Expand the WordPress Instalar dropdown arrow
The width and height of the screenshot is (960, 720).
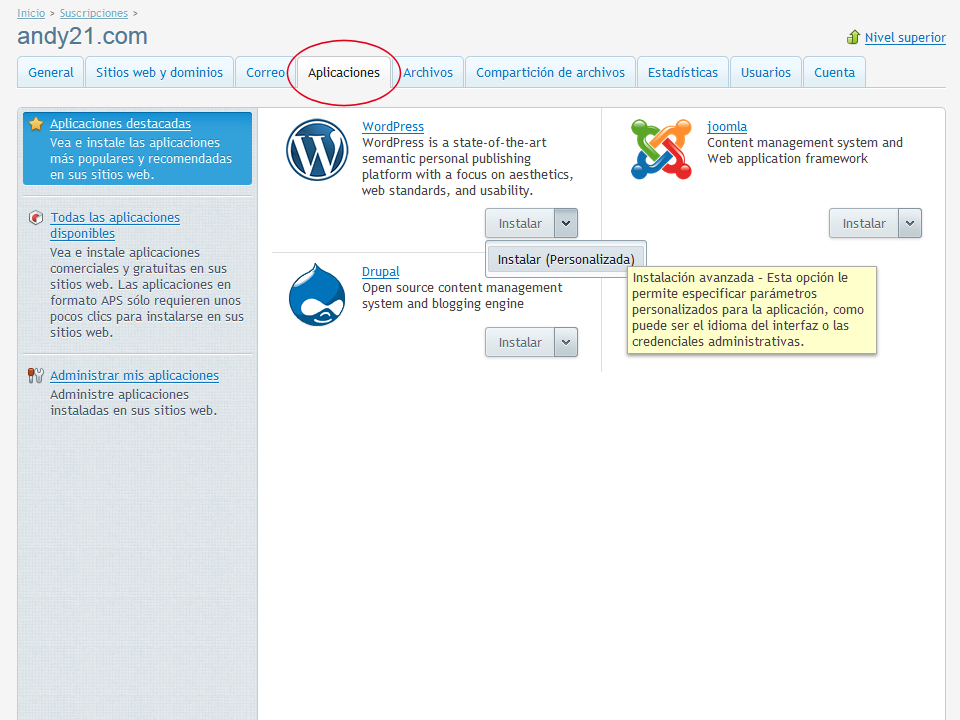pos(566,223)
